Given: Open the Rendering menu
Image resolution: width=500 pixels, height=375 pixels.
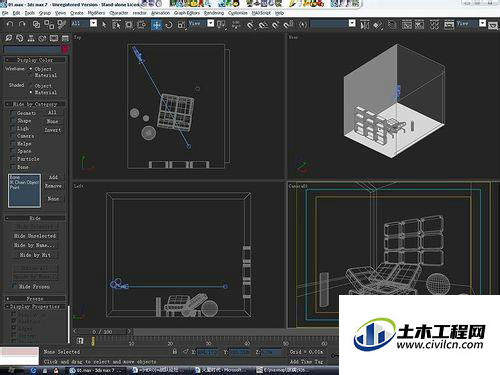Looking at the screenshot, I should pos(214,13).
